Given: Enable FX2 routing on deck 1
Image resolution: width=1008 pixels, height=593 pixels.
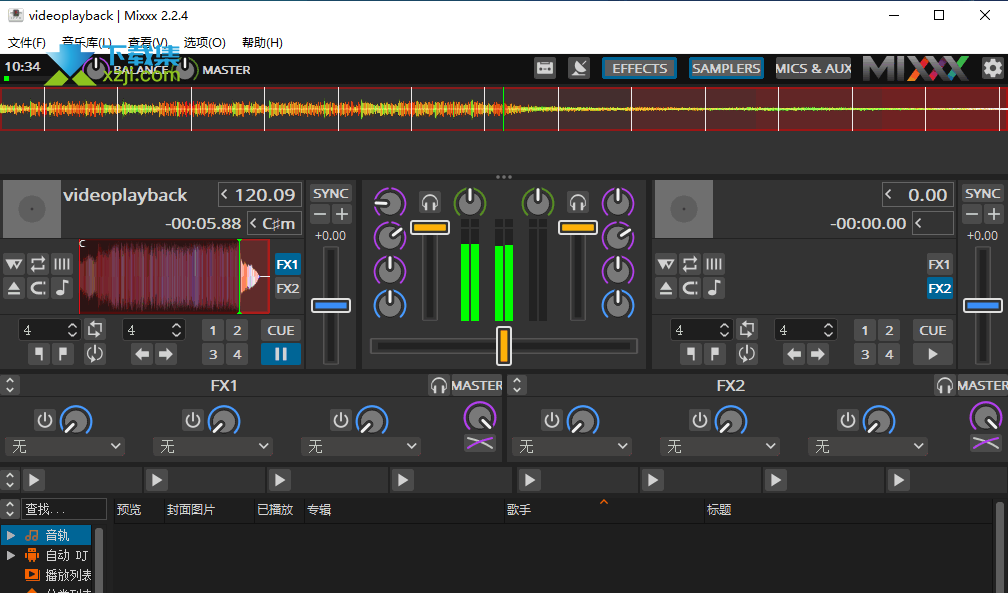Looking at the screenshot, I should 287,288.
